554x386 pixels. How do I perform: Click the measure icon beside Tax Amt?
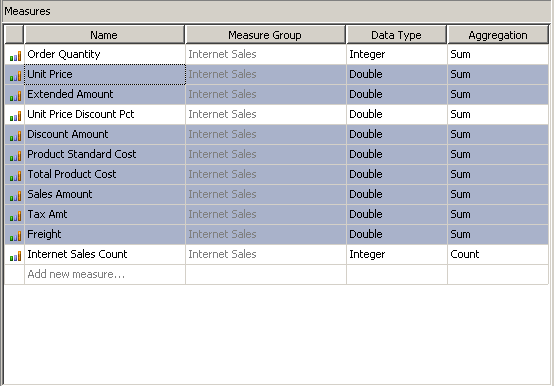coord(15,216)
